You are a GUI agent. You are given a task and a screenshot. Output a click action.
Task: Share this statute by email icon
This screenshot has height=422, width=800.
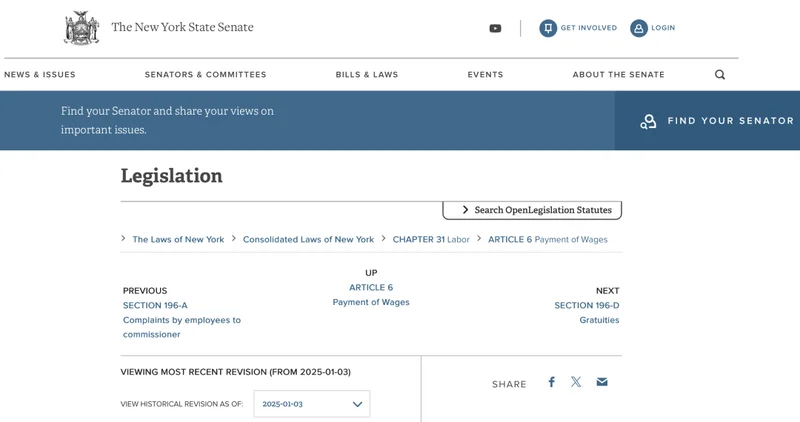click(x=602, y=382)
